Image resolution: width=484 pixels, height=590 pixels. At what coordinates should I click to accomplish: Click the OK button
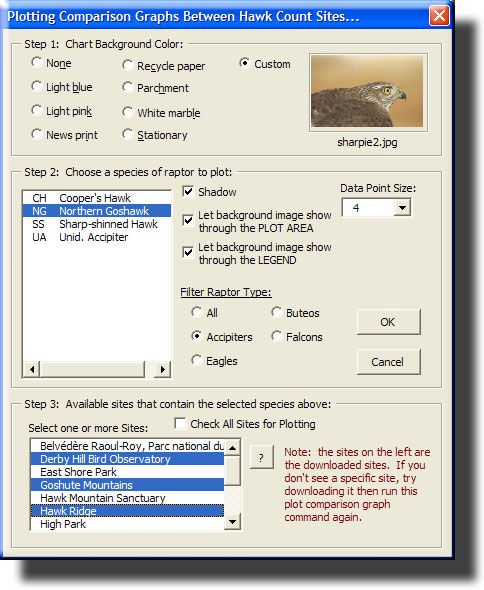point(388,322)
